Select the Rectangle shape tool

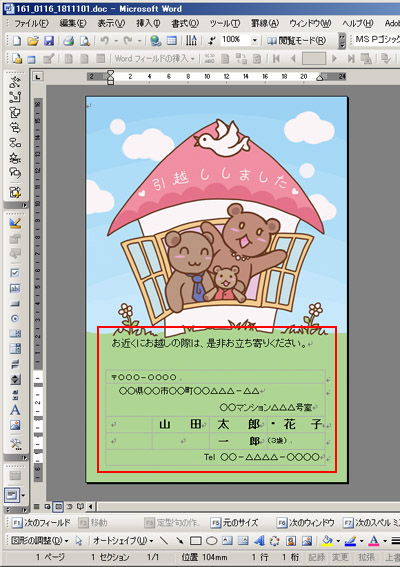pyautogui.click(x=196, y=541)
